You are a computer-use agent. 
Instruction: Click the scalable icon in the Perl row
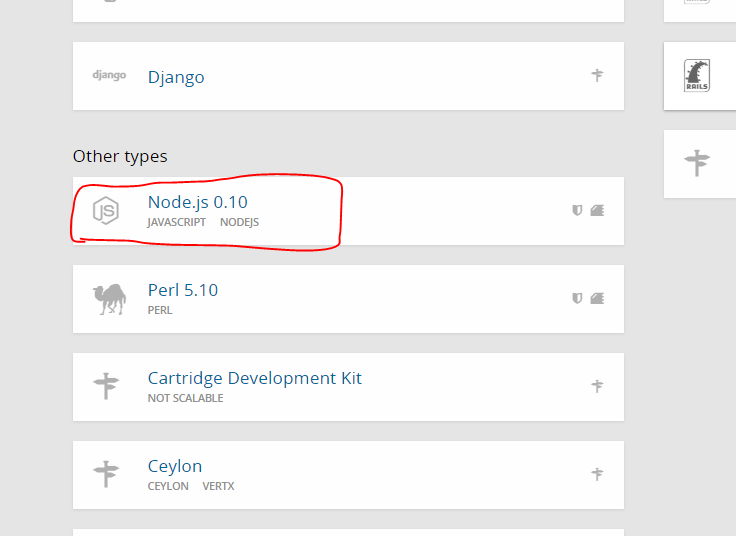(x=597, y=298)
